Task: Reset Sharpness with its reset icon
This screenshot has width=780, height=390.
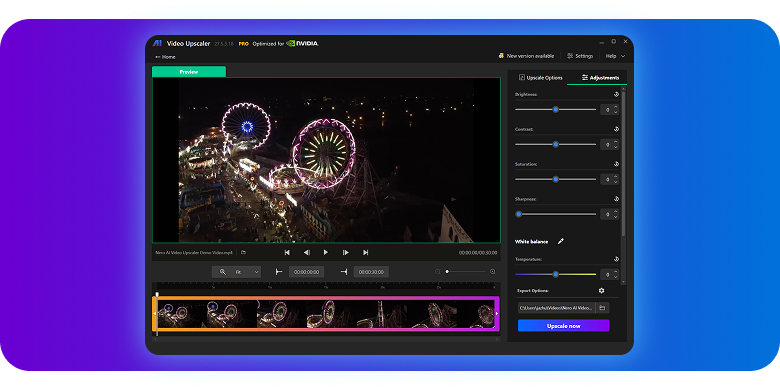Action: pos(616,198)
